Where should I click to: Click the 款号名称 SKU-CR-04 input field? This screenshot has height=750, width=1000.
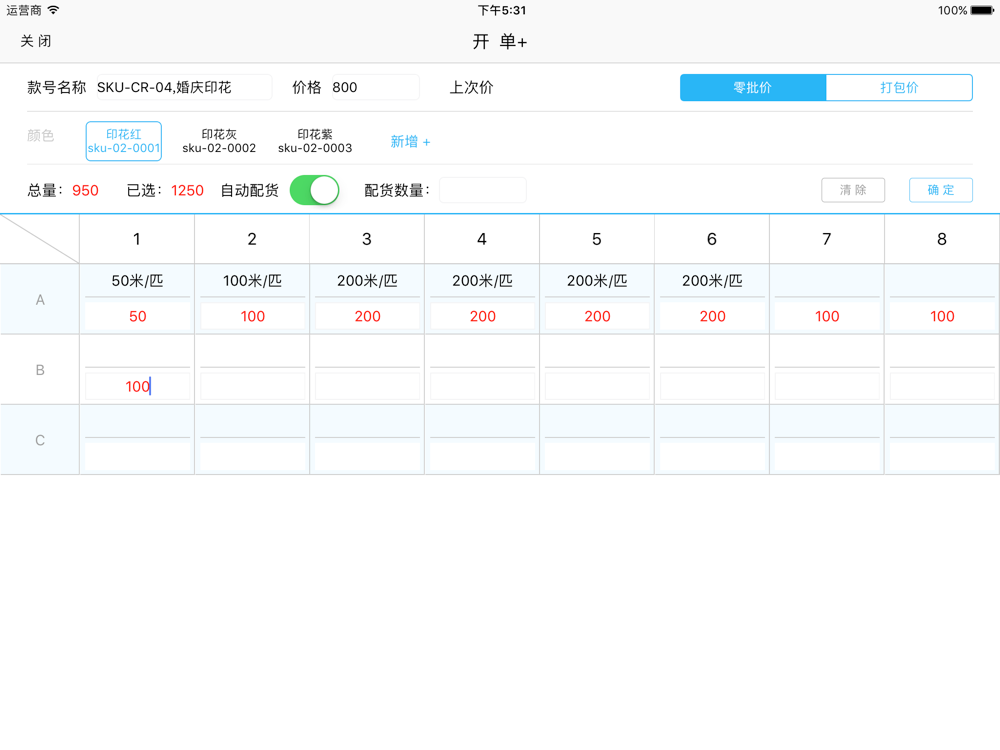pyautogui.click(x=184, y=87)
